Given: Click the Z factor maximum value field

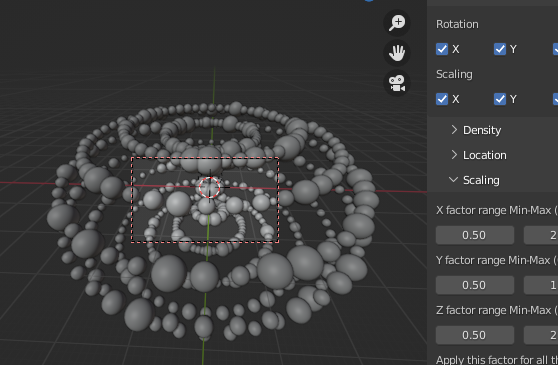Looking at the screenshot, I should (541, 335).
